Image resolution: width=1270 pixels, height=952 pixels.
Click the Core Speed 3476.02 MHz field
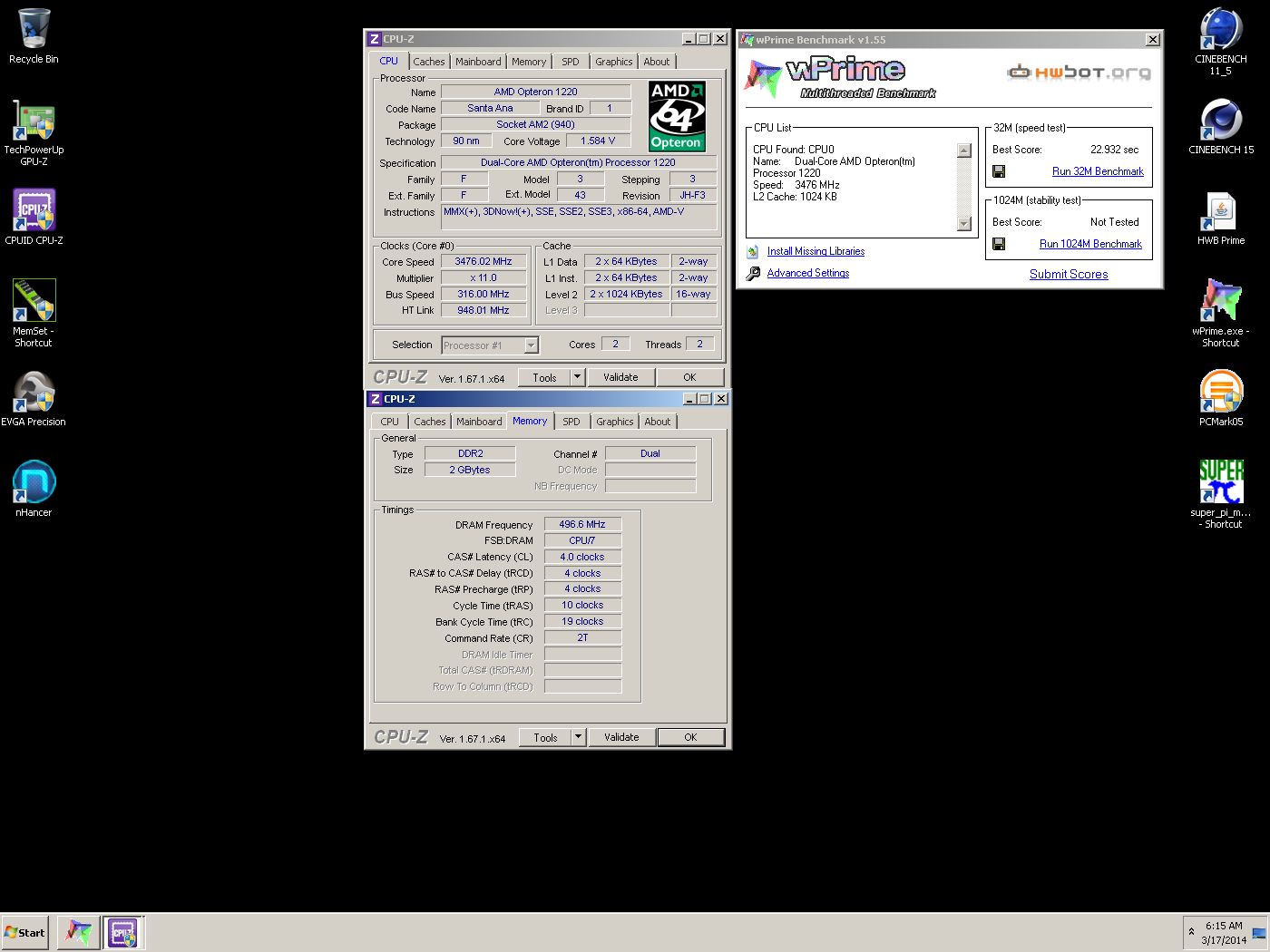pos(484,262)
